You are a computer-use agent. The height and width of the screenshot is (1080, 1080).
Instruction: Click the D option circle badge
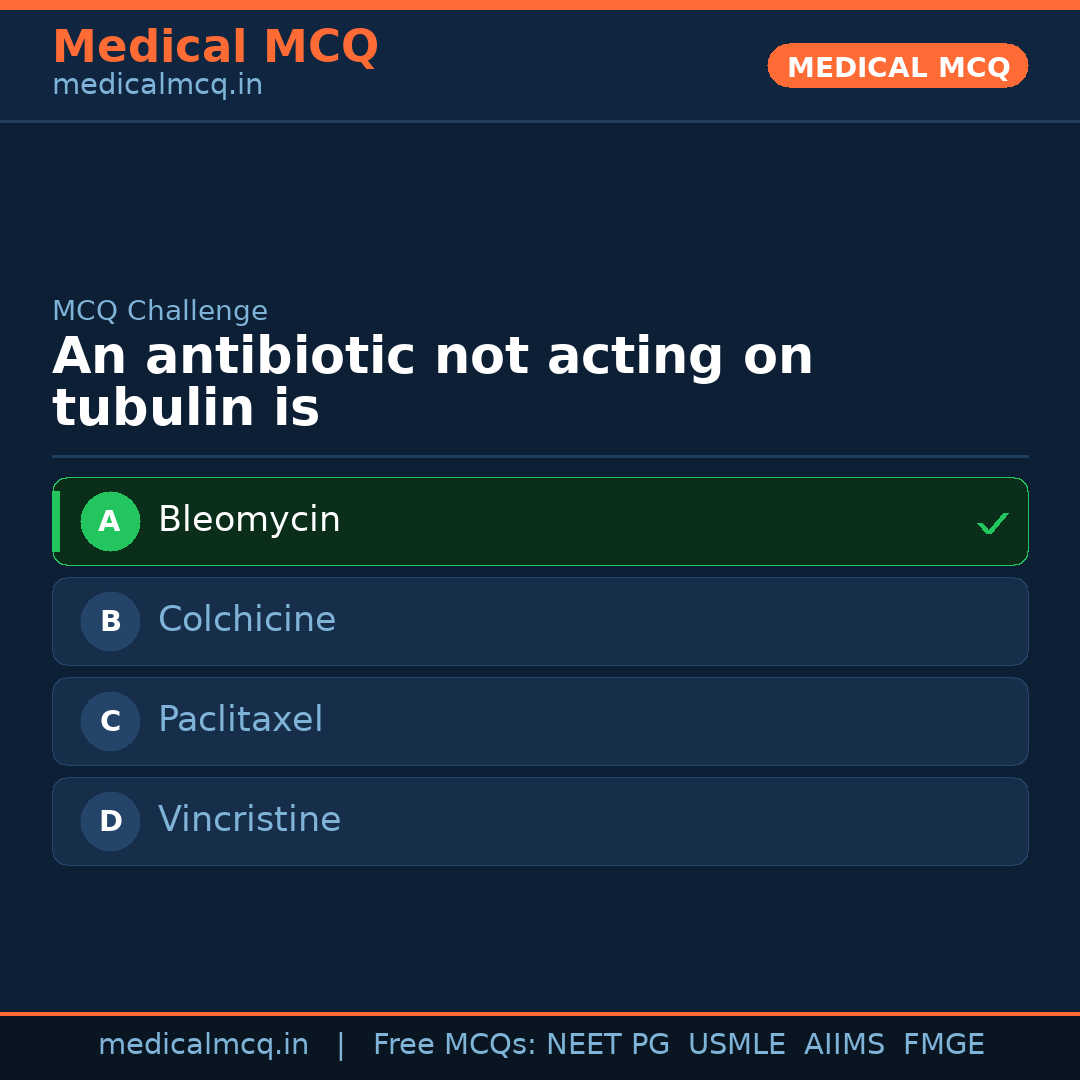coord(110,821)
